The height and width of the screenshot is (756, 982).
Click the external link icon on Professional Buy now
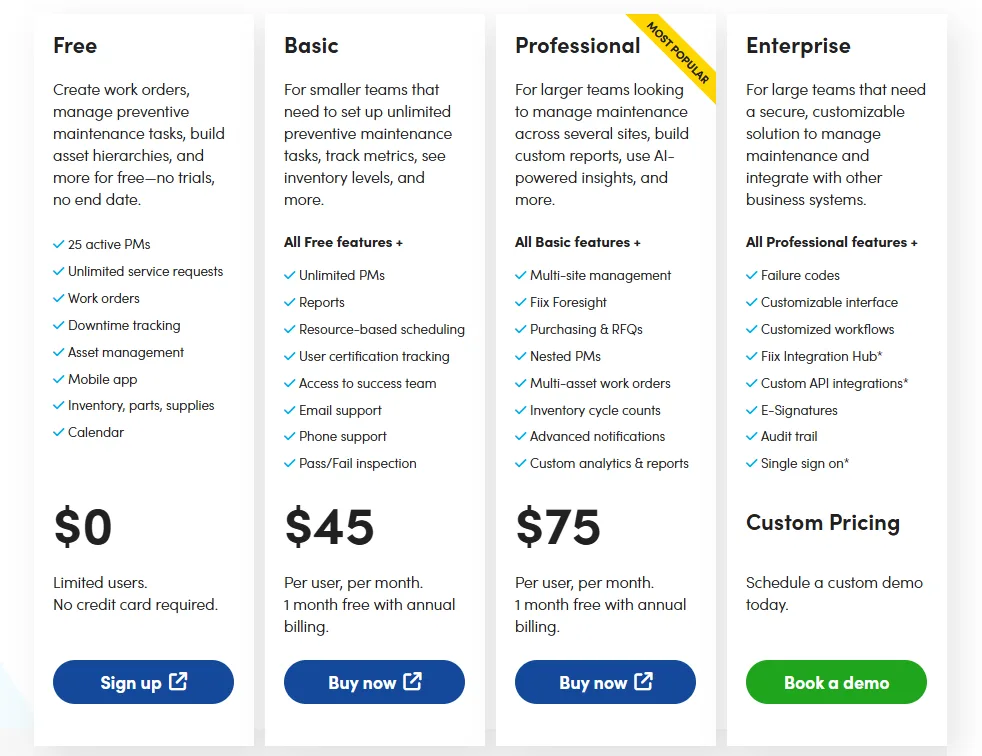coord(643,681)
